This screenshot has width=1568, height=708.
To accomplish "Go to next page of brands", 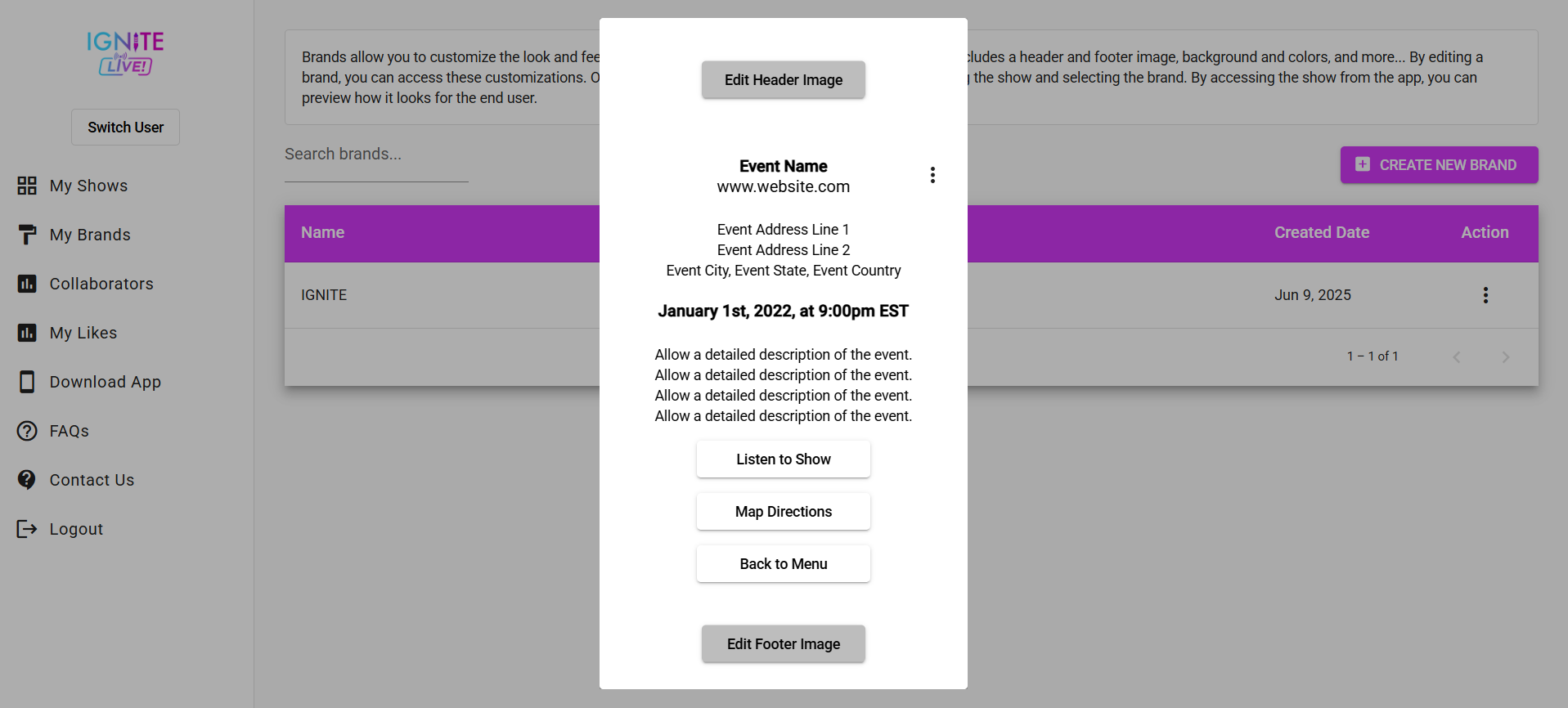I will click(1505, 357).
